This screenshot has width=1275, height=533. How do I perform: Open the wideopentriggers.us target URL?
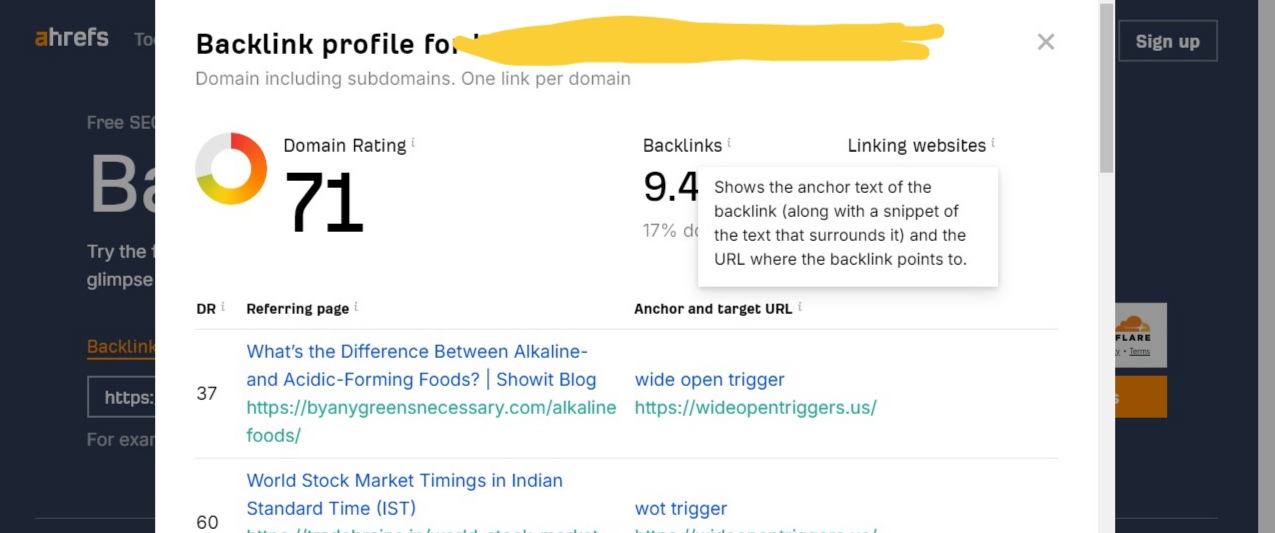point(755,408)
